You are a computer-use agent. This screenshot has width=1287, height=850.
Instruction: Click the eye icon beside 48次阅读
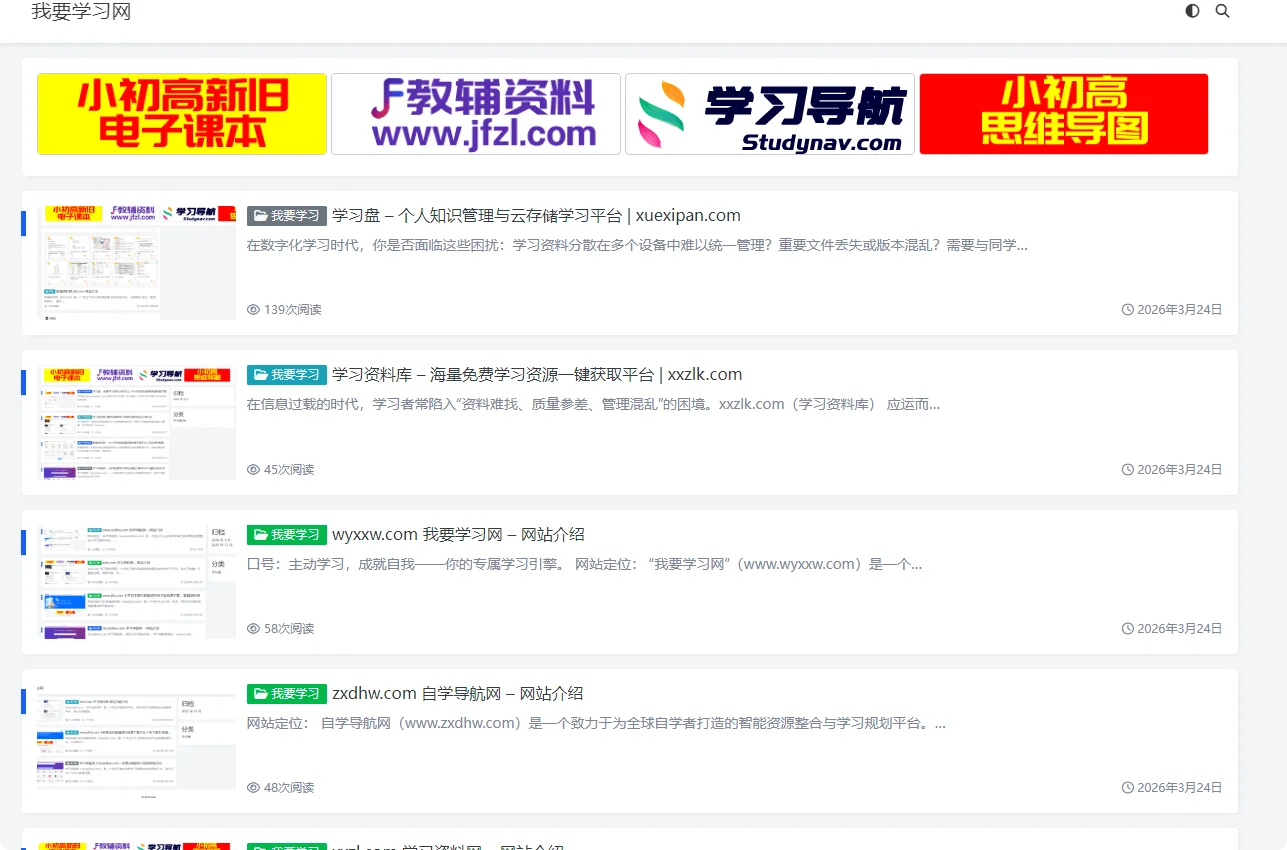253,787
